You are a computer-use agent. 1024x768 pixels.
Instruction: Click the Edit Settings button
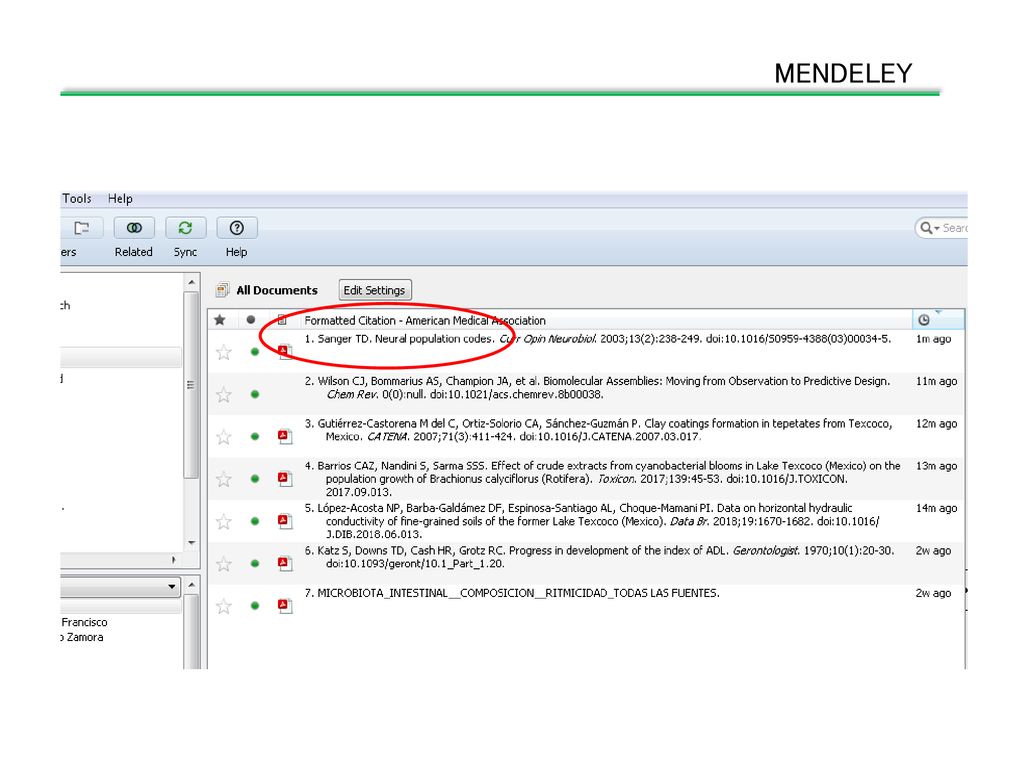pyautogui.click(x=375, y=290)
